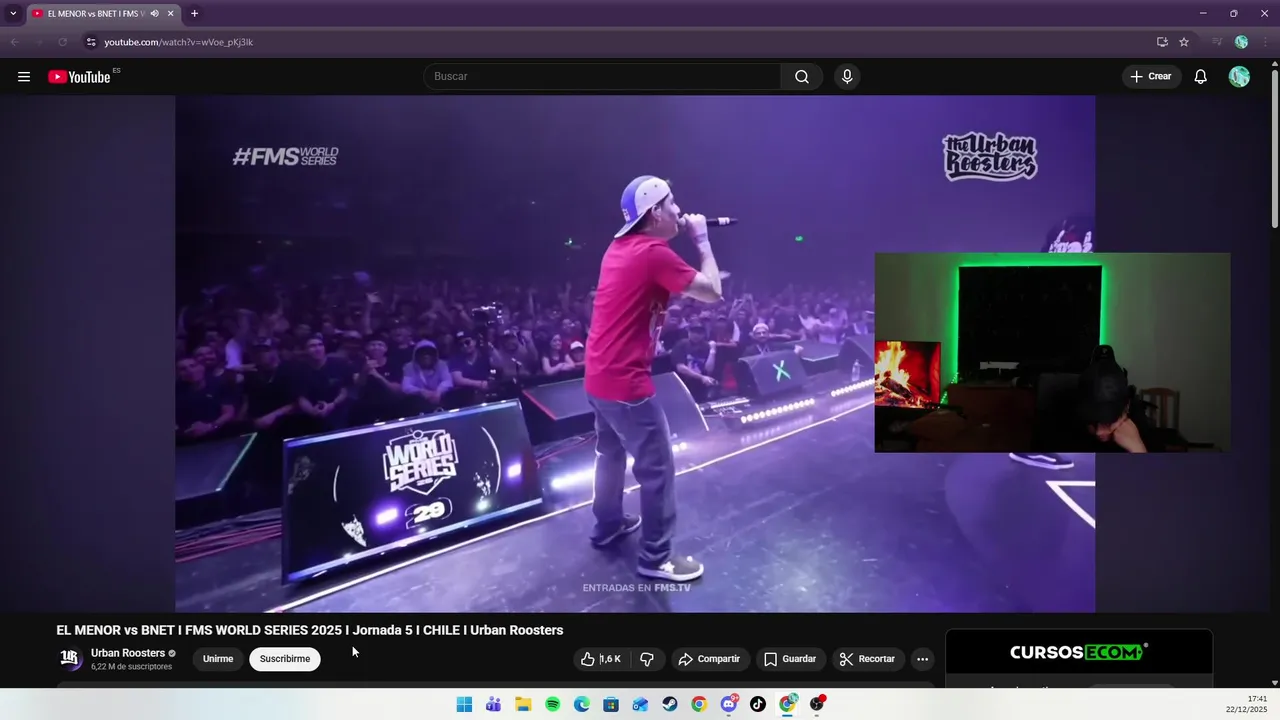Open the three-dot more actions menu
This screenshot has height=720, width=1280.
coord(922,659)
